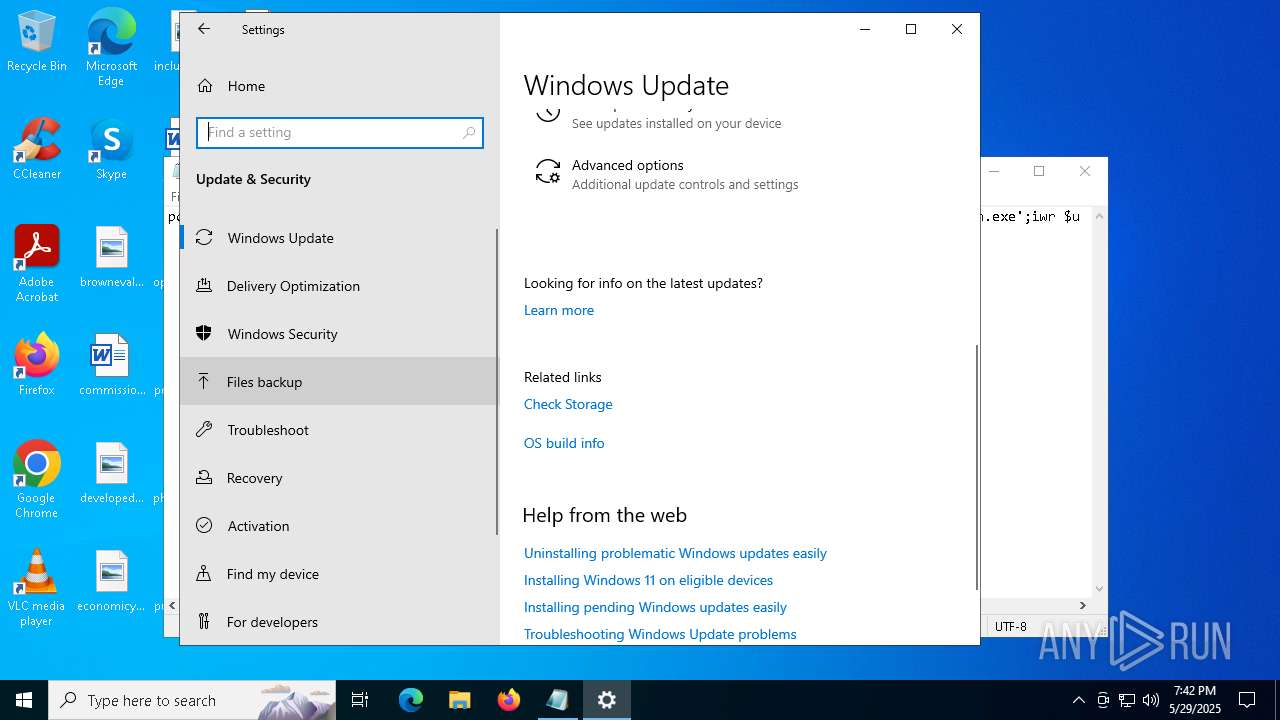The width and height of the screenshot is (1280, 720).
Task: Show hidden system tray icons
Action: [1078, 700]
